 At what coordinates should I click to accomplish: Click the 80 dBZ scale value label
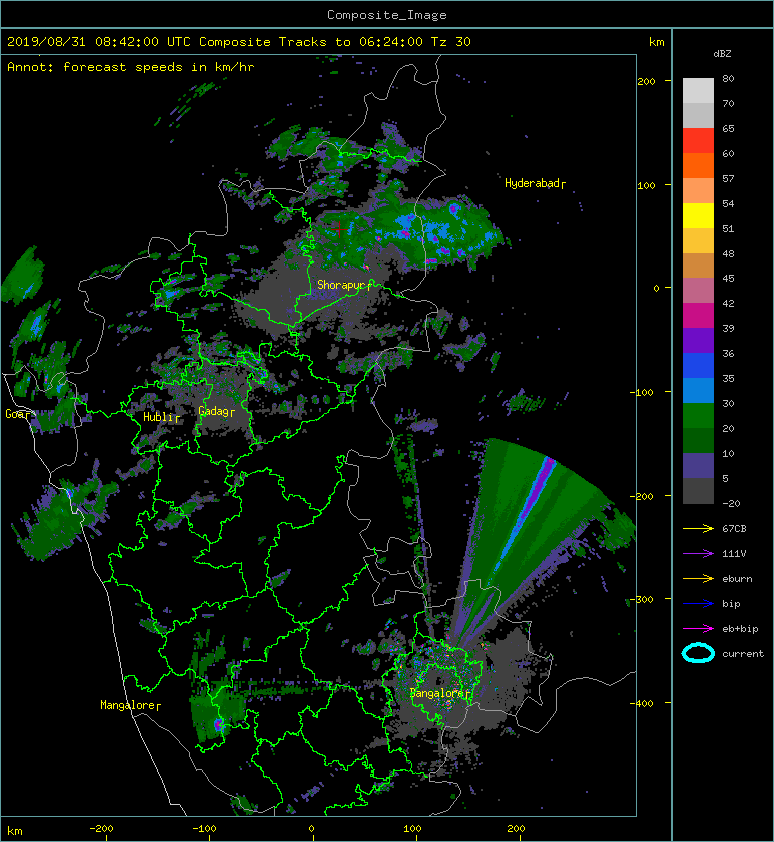tap(728, 78)
